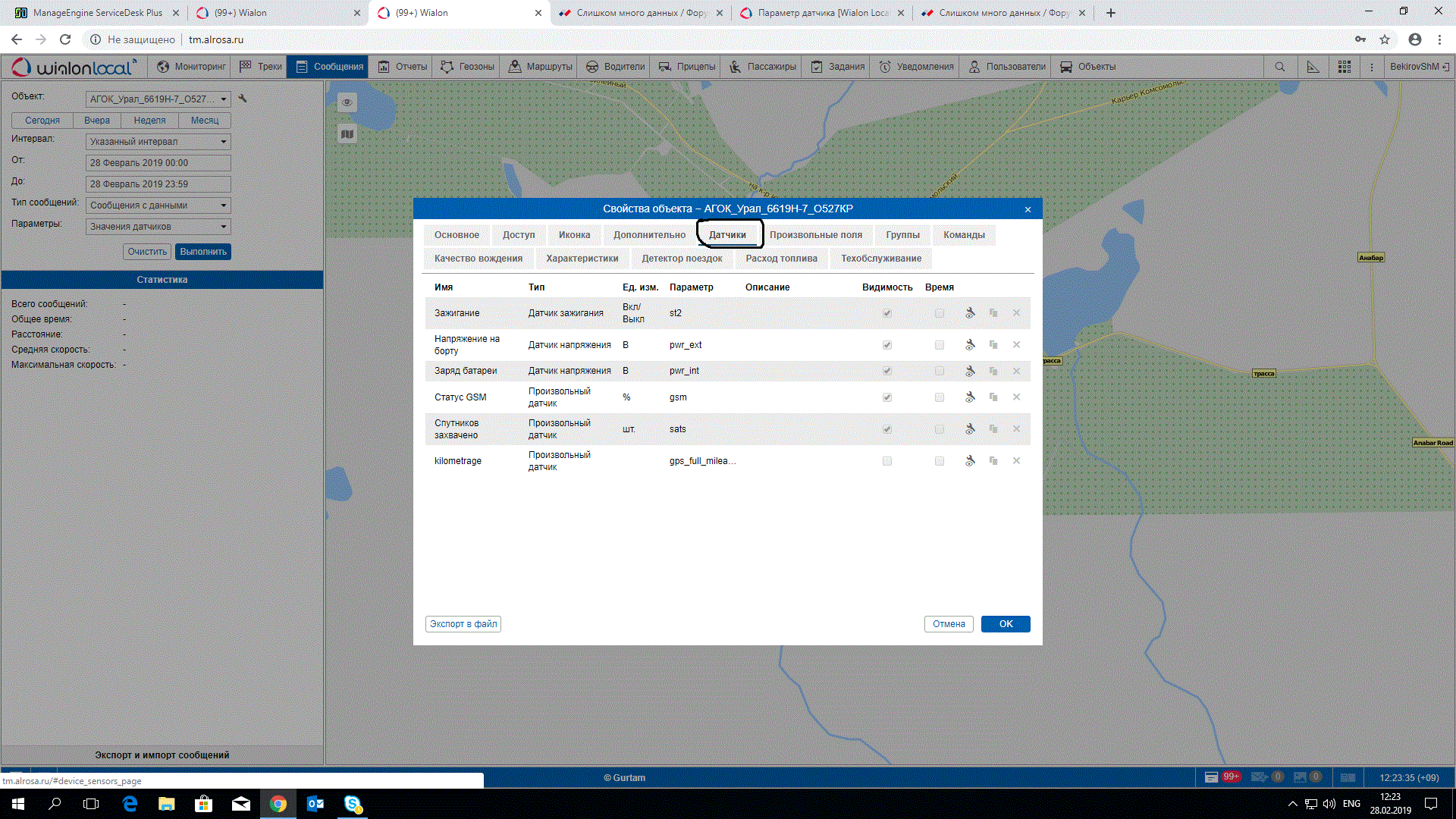Open the apps grid icon in top bar
This screenshot has height=819, width=1456.
pyautogui.click(x=1345, y=67)
